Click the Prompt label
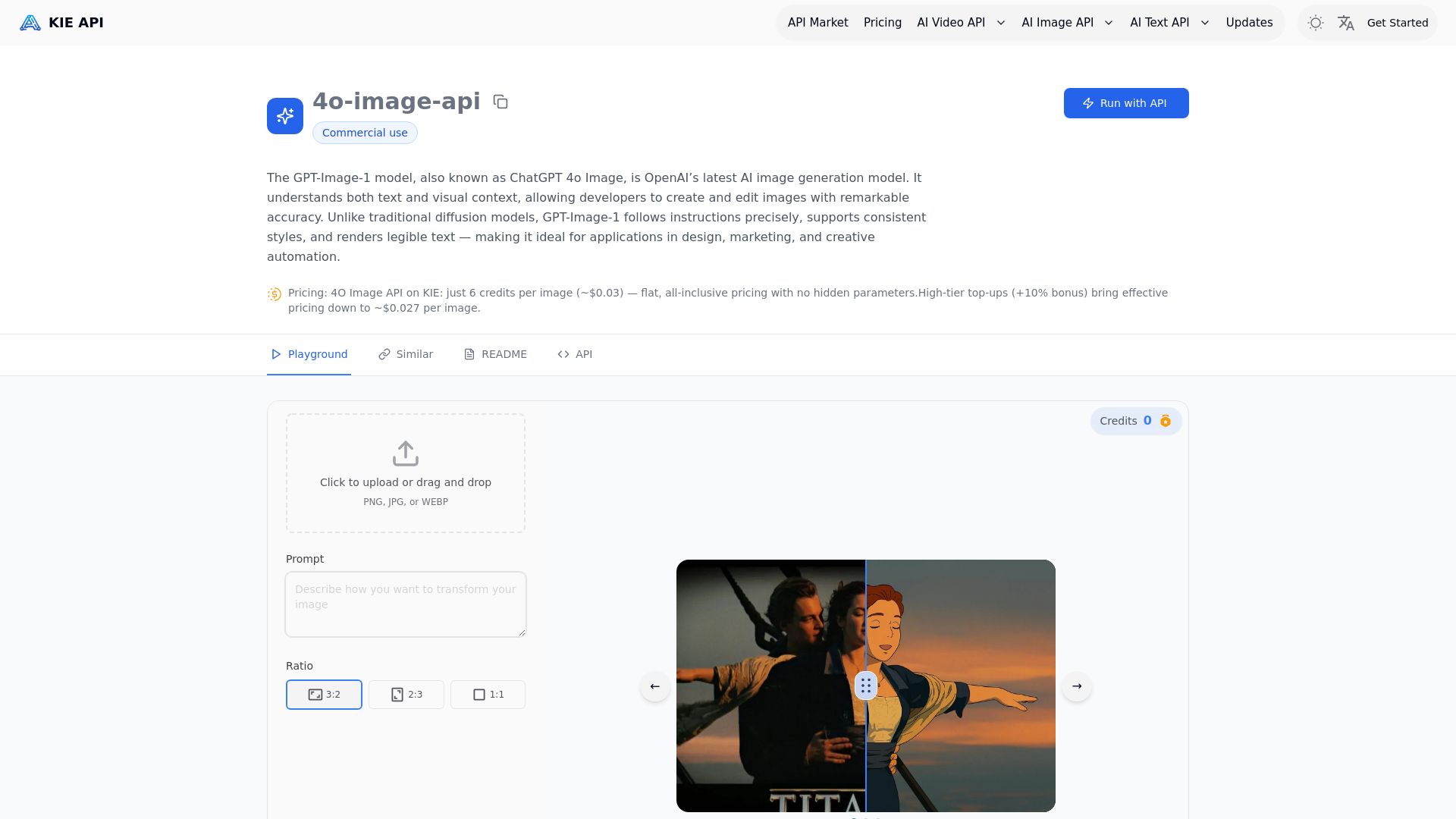This screenshot has height=819, width=1456. click(305, 559)
